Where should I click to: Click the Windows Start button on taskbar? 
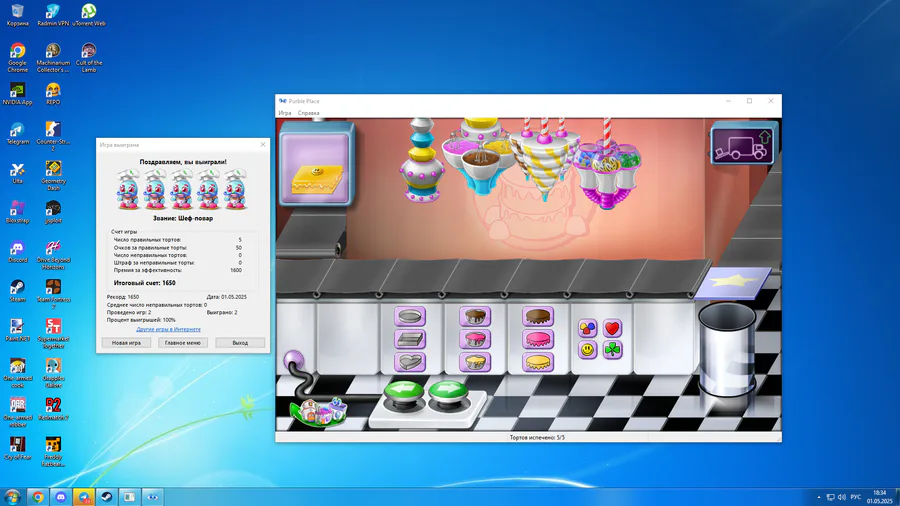[x=12, y=497]
